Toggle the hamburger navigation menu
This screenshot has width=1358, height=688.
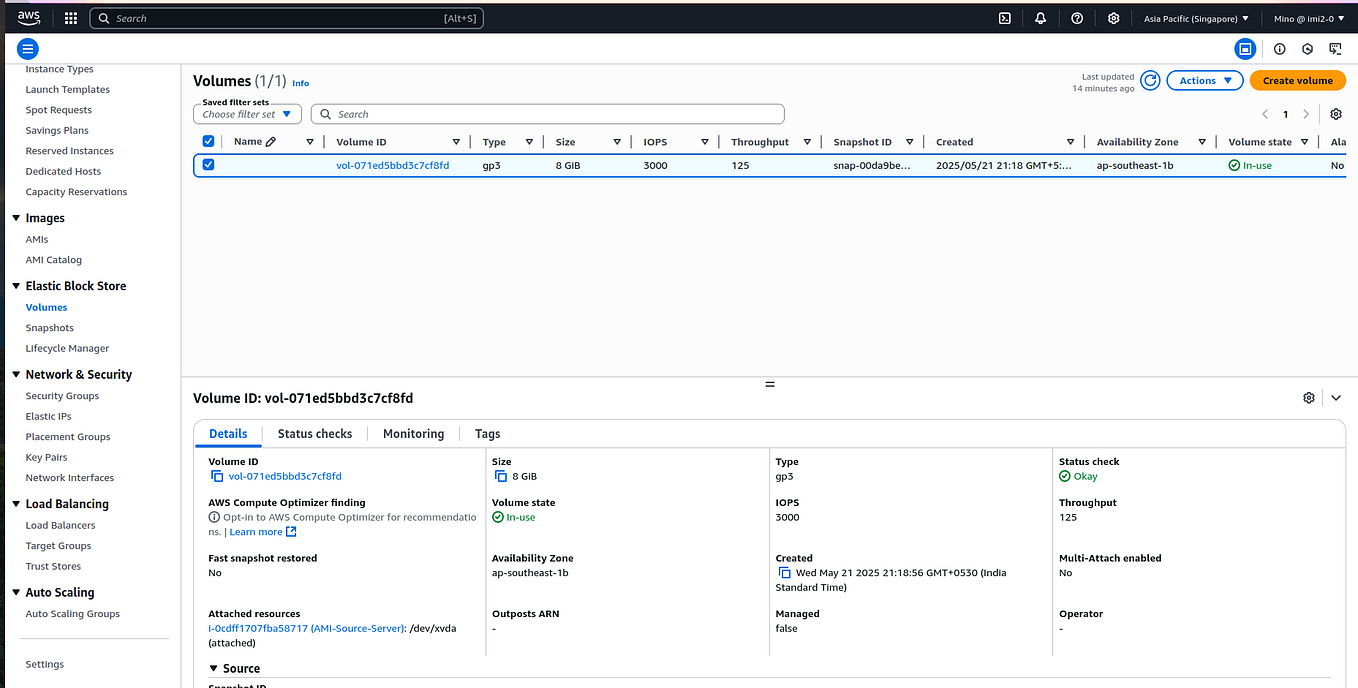[27, 48]
